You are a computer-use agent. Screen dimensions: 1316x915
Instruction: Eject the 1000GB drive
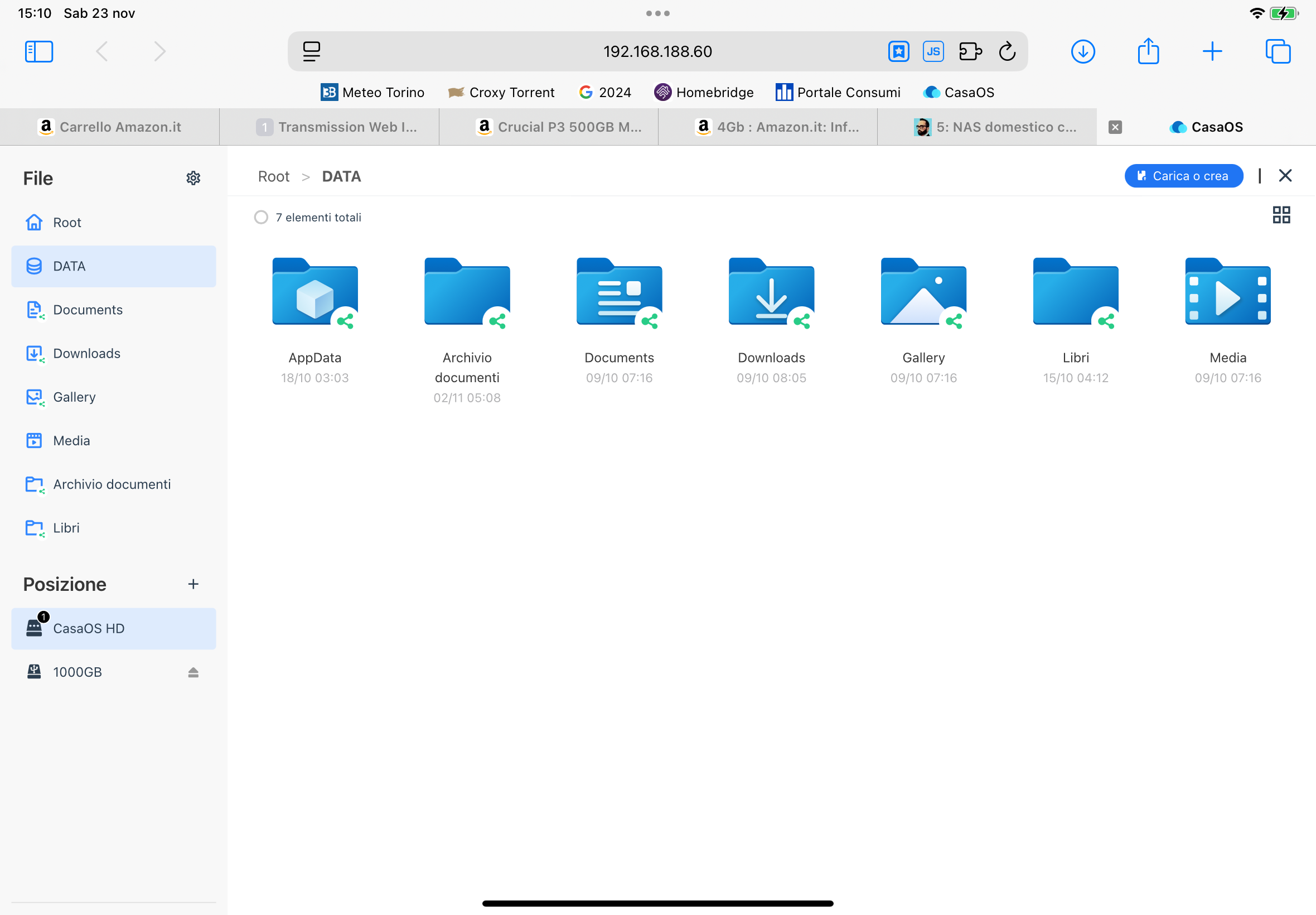(193, 672)
